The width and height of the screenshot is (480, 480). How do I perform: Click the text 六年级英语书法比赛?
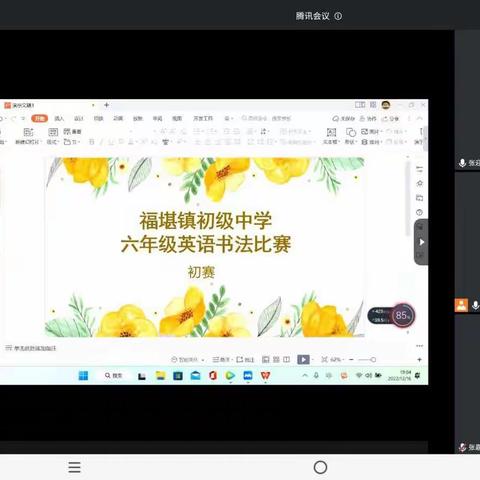206,244
